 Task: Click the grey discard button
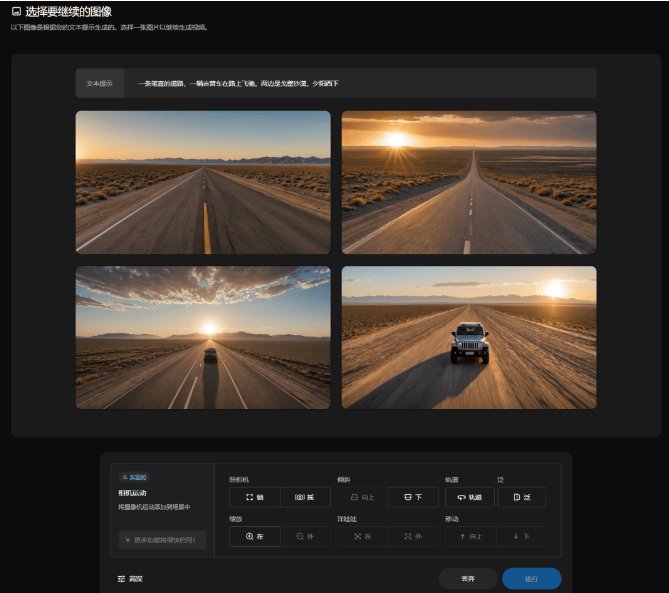tap(468, 579)
